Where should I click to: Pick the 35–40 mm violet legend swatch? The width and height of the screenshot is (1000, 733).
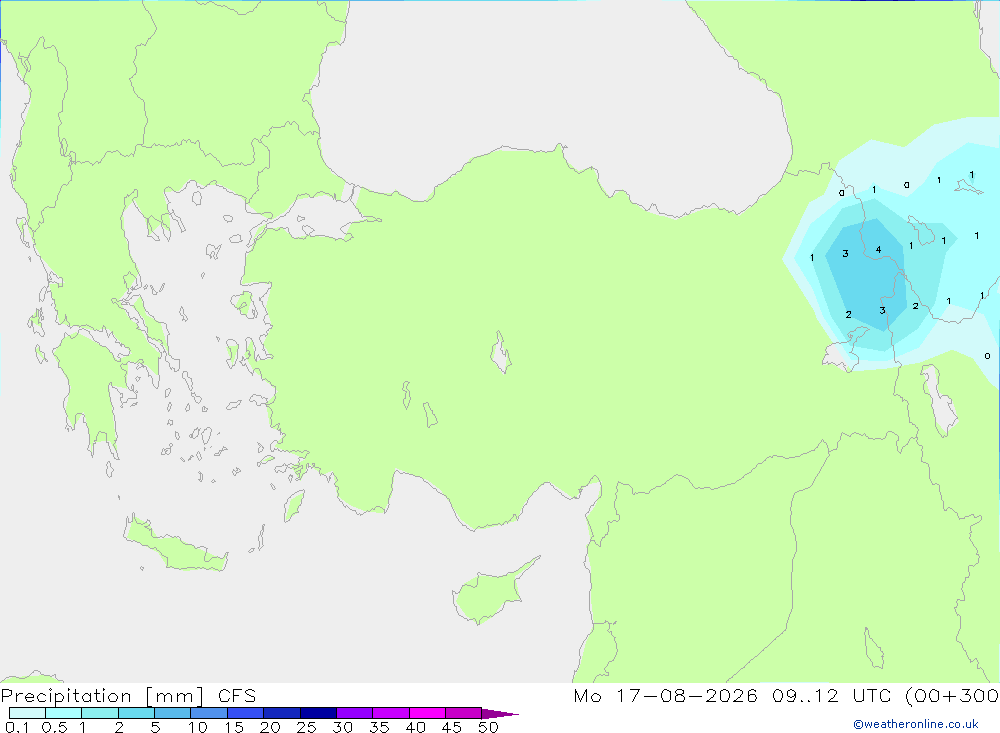pyautogui.click(x=391, y=713)
